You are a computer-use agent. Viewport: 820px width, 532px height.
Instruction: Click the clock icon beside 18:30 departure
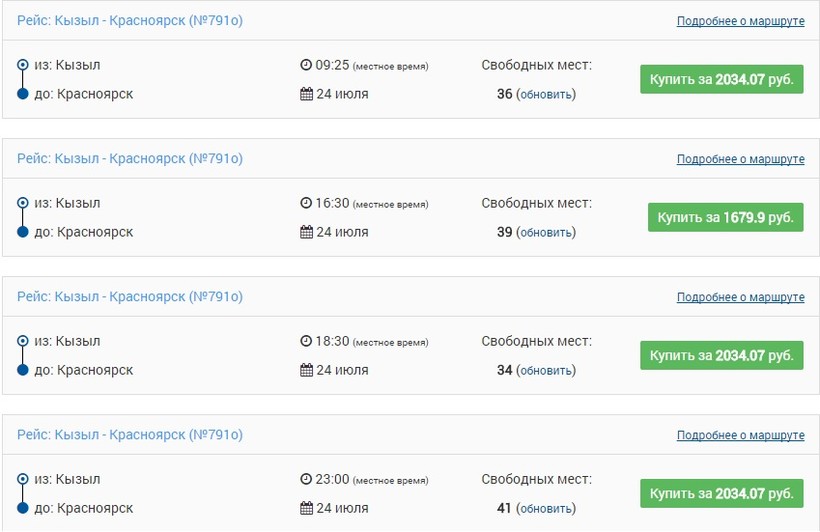[x=306, y=341]
